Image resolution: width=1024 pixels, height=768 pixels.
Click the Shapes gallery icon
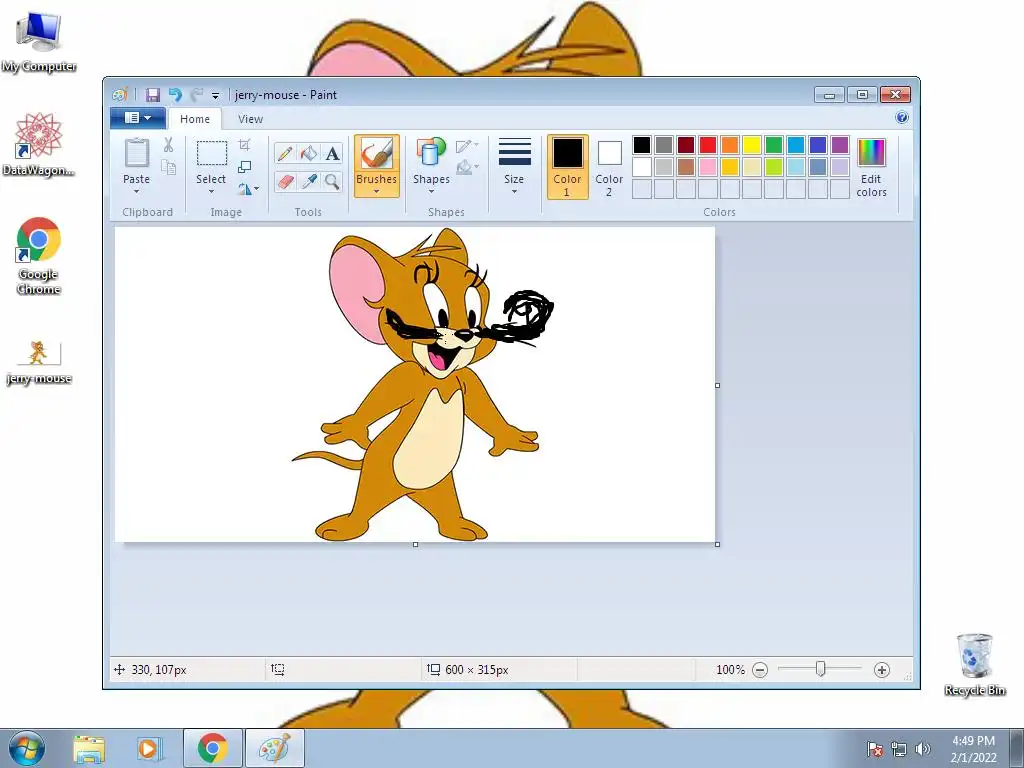click(431, 153)
